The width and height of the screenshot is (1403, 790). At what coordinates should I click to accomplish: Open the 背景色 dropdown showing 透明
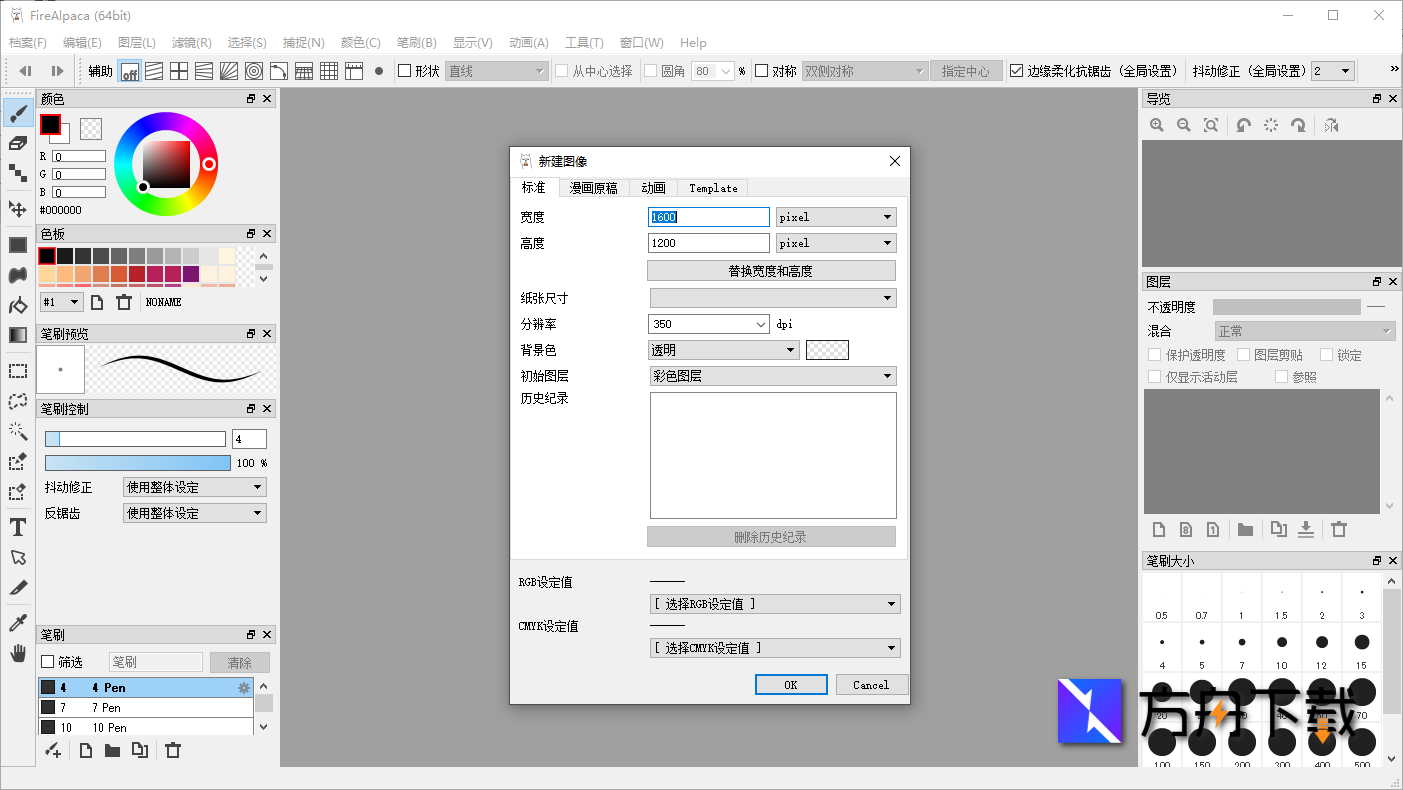pos(723,350)
